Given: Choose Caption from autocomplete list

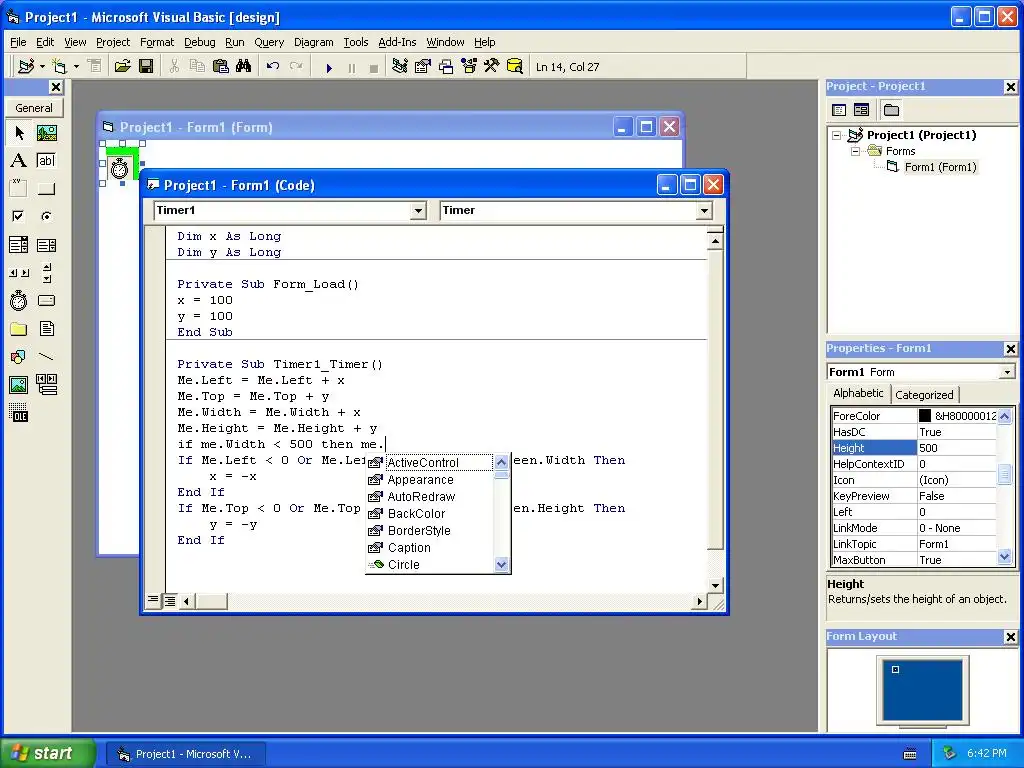Looking at the screenshot, I should pyautogui.click(x=409, y=547).
